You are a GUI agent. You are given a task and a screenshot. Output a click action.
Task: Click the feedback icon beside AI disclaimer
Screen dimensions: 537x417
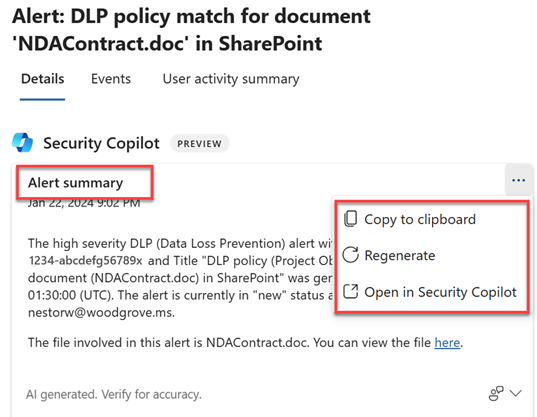click(x=496, y=393)
